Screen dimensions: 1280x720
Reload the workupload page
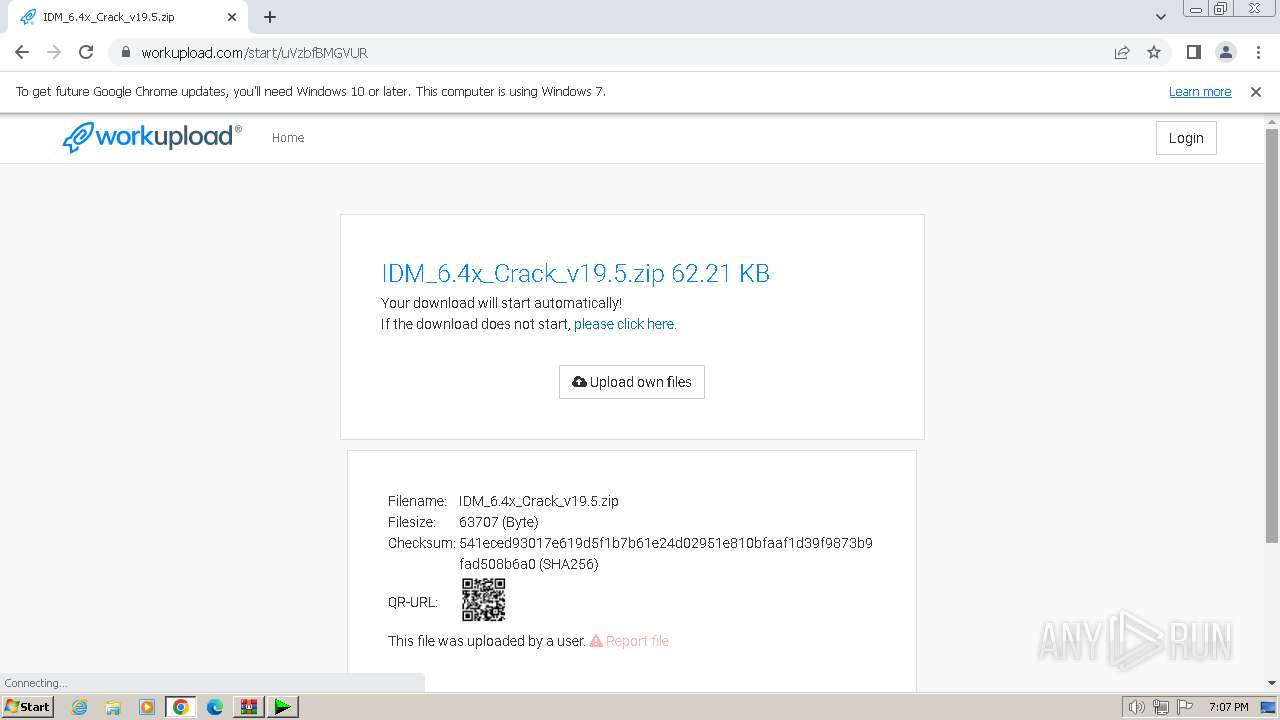(x=86, y=52)
